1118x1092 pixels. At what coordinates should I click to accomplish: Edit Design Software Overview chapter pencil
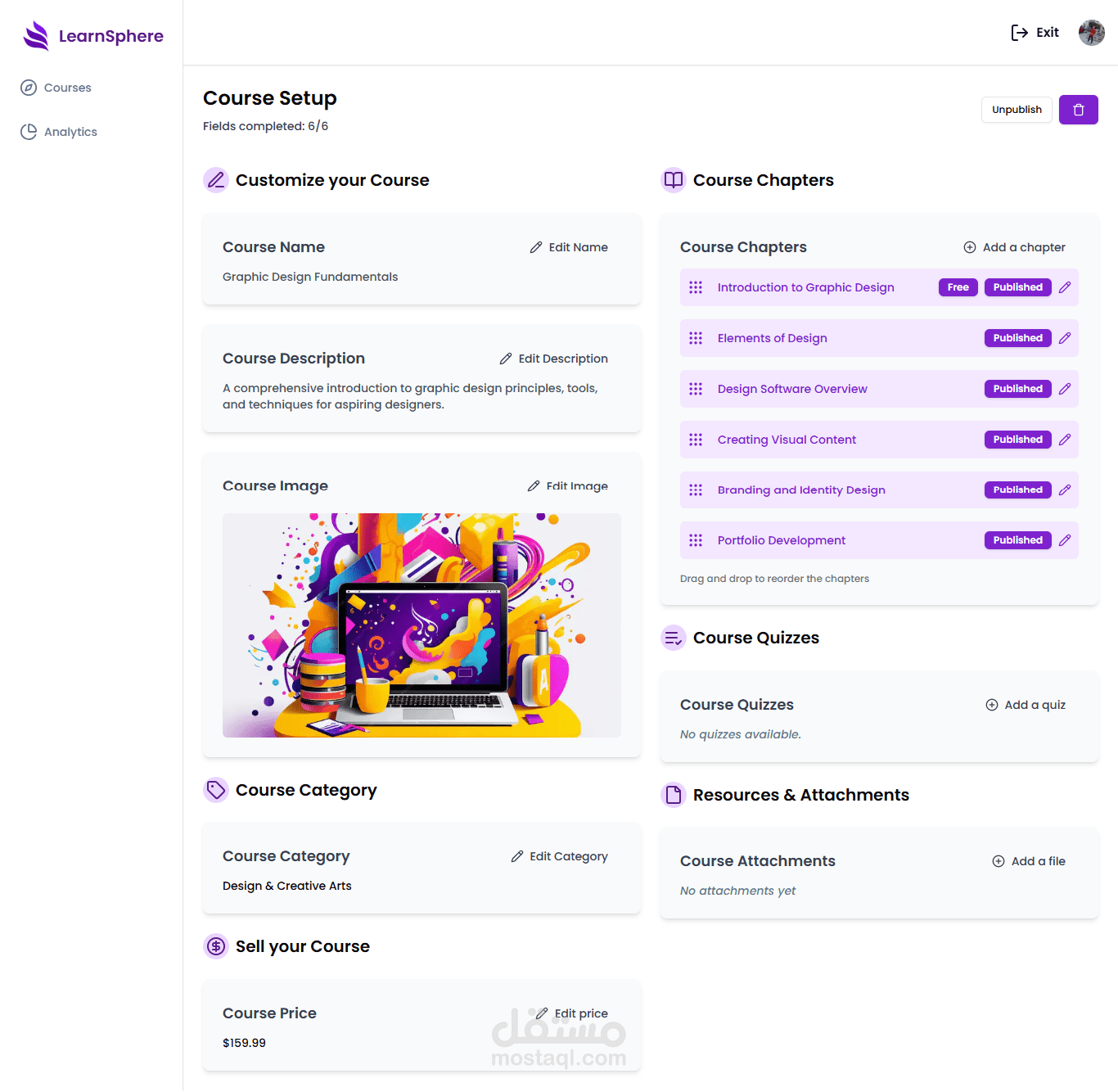point(1065,389)
